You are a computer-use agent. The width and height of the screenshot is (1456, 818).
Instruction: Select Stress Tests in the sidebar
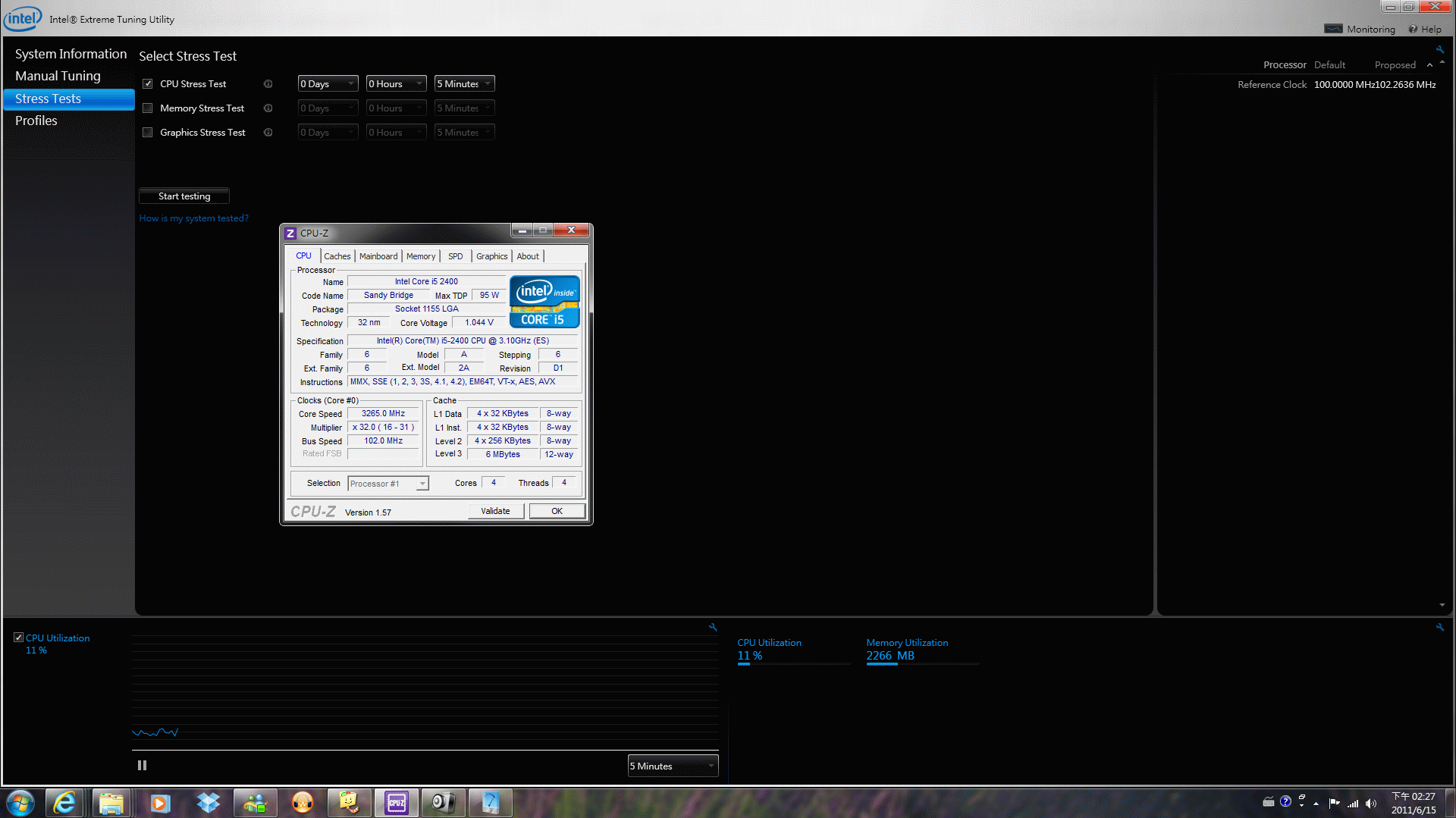tap(69, 99)
